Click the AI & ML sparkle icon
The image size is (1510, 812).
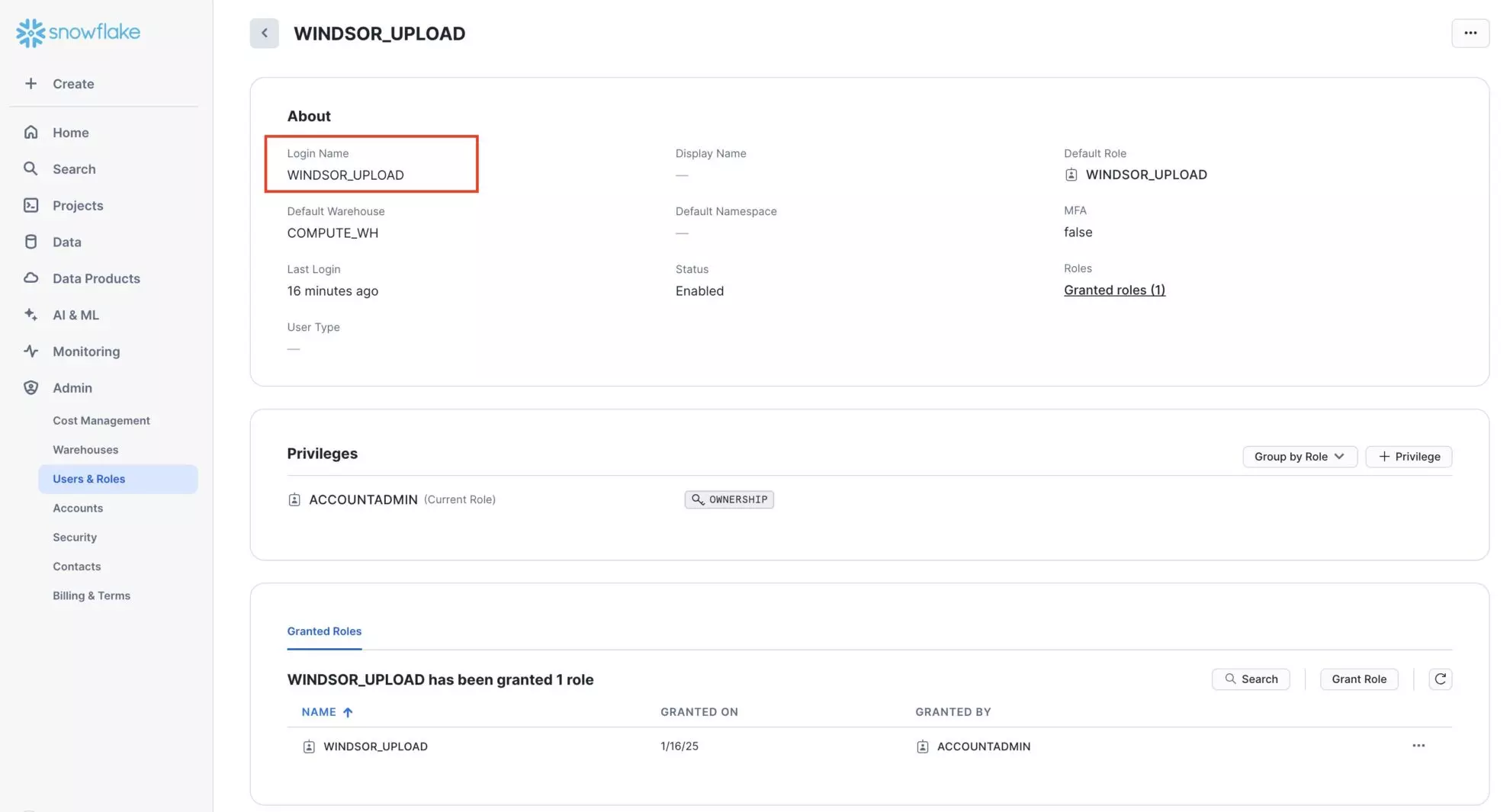31,314
